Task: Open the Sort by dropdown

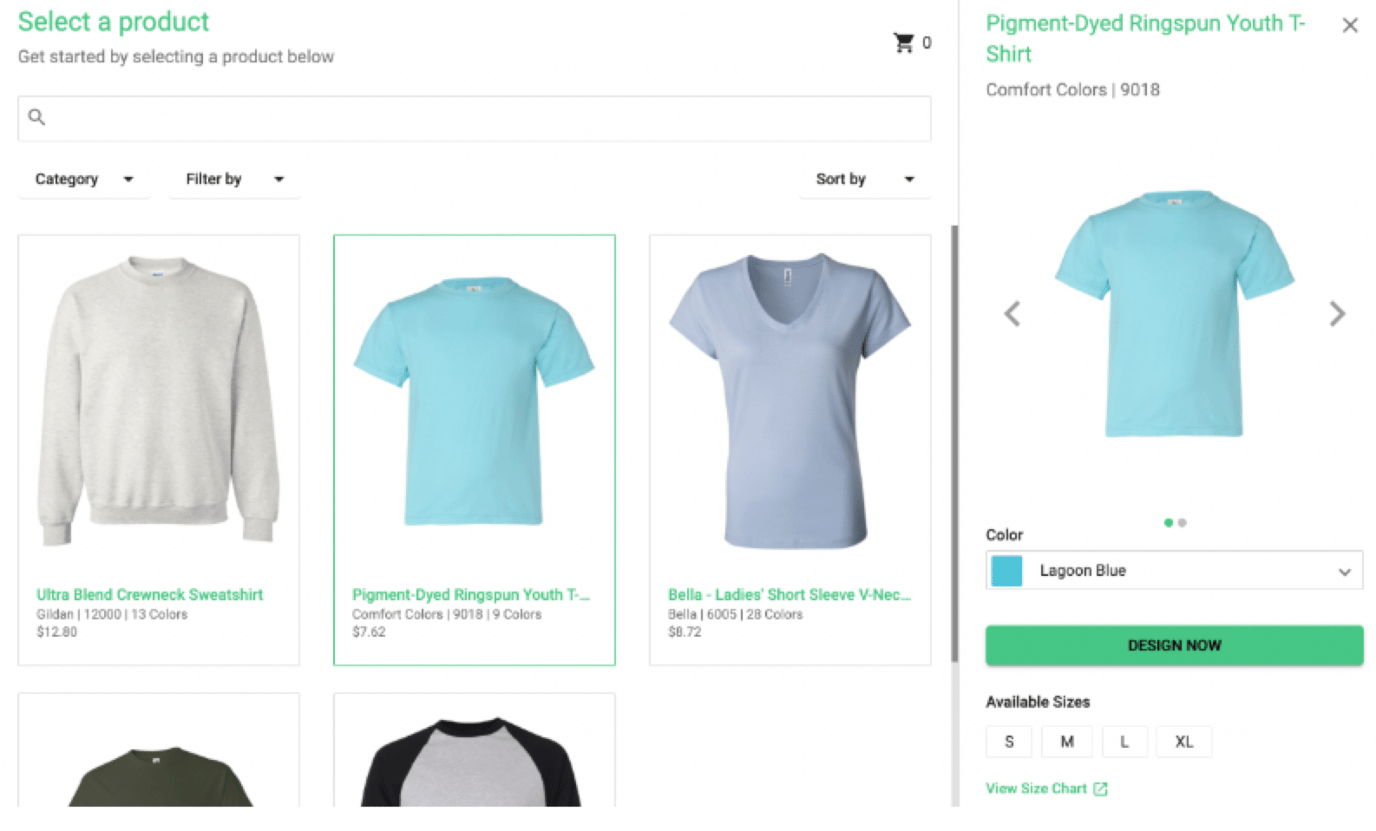Action: click(866, 178)
